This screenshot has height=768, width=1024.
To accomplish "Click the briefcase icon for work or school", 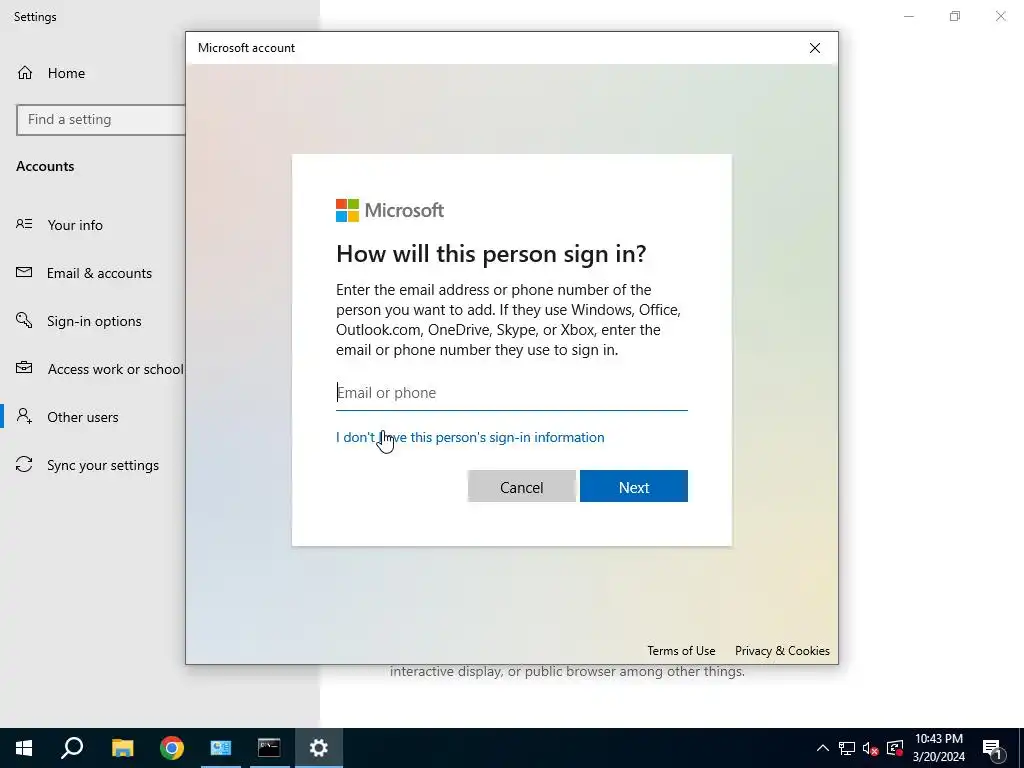I will coord(24,368).
